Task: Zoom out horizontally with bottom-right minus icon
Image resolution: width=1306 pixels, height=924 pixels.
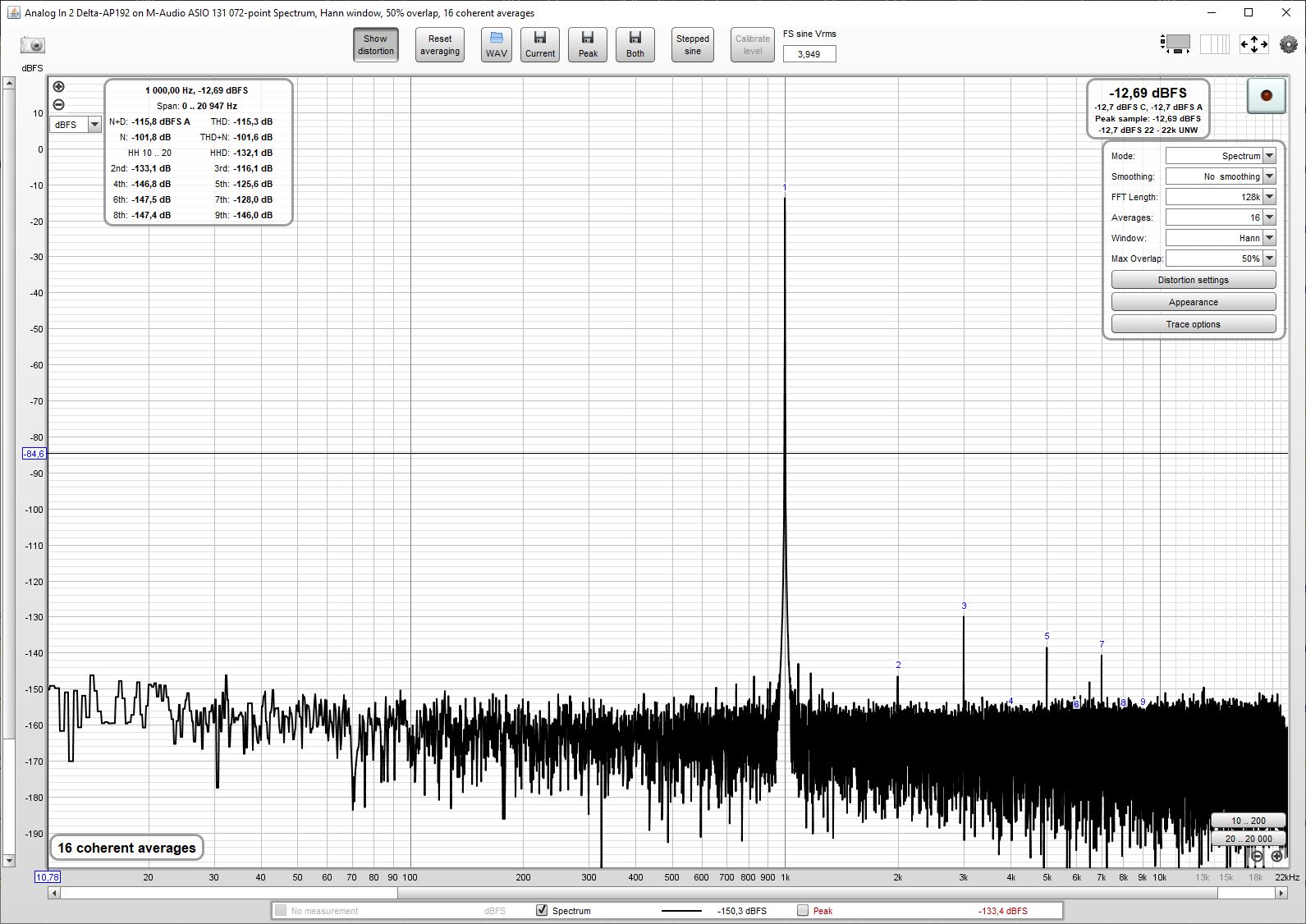Action: click(x=1257, y=856)
